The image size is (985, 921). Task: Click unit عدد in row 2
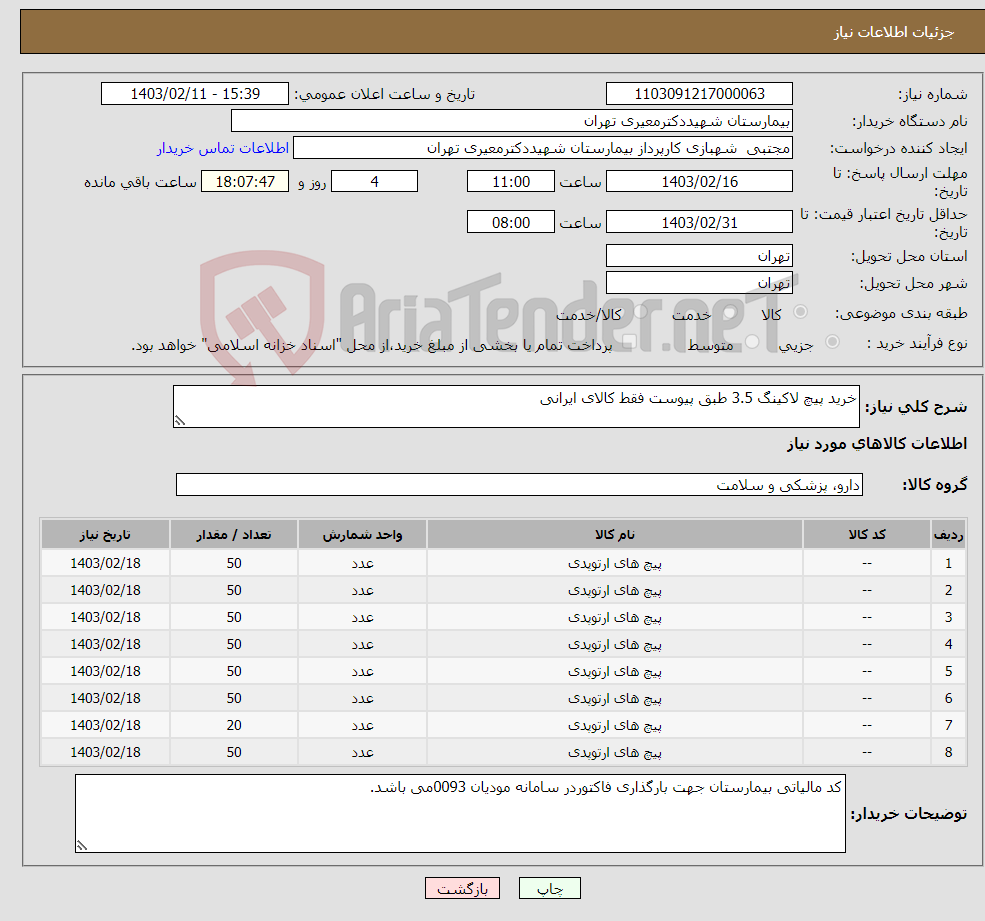362,591
